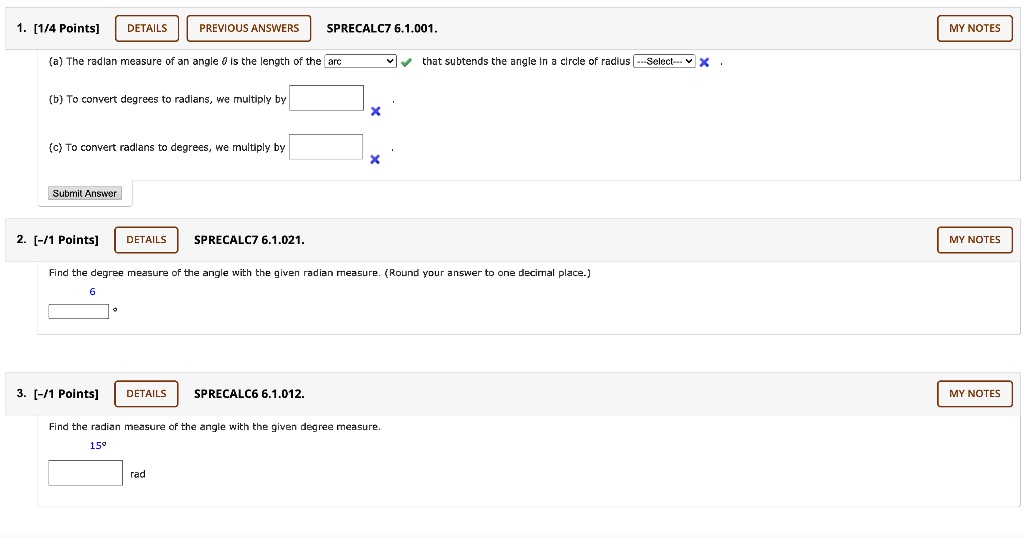Image resolution: width=1024 pixels, height=538 pixels.
Task: Focus the degree measure answer field
Action: [78, 311]
